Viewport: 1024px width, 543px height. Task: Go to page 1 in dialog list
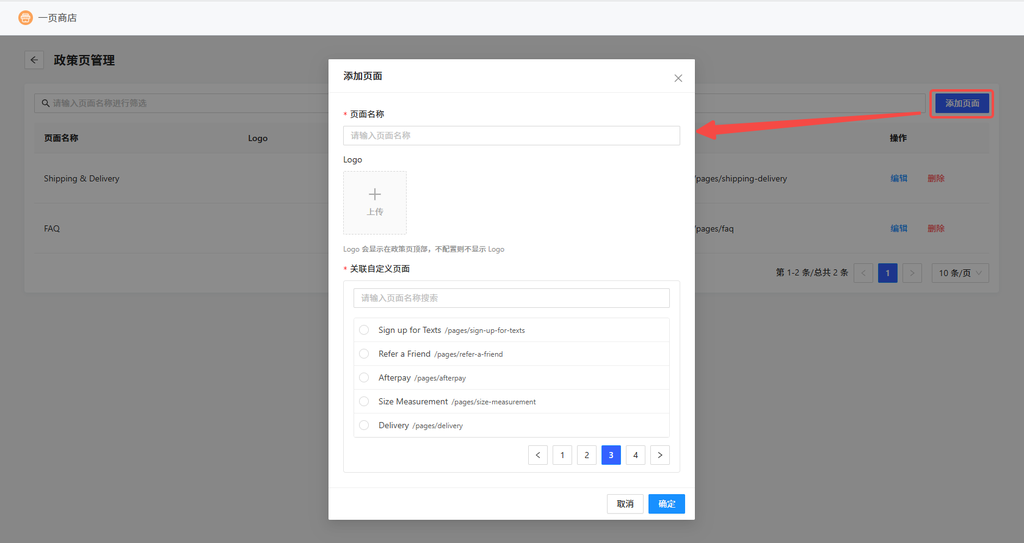tap(562, 455)
